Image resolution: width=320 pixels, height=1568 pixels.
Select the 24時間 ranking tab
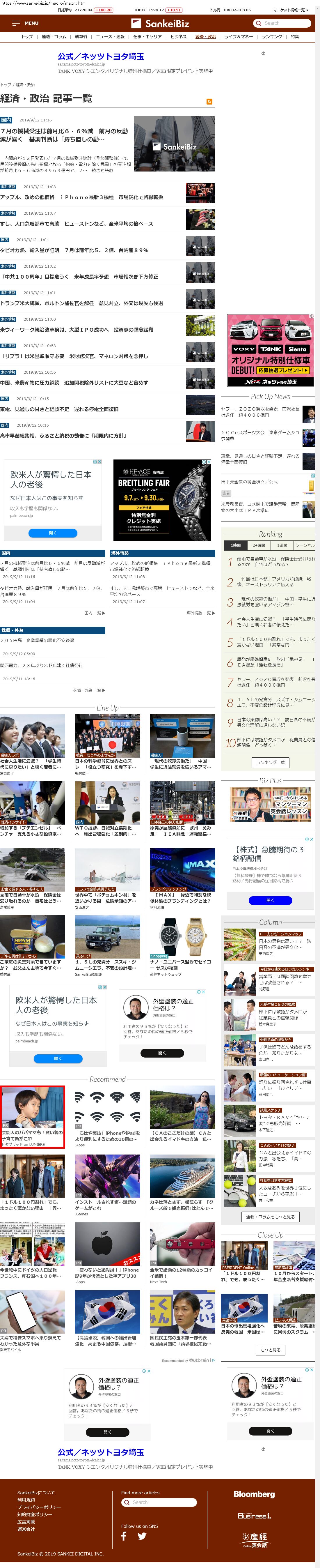tap(259, 545)
